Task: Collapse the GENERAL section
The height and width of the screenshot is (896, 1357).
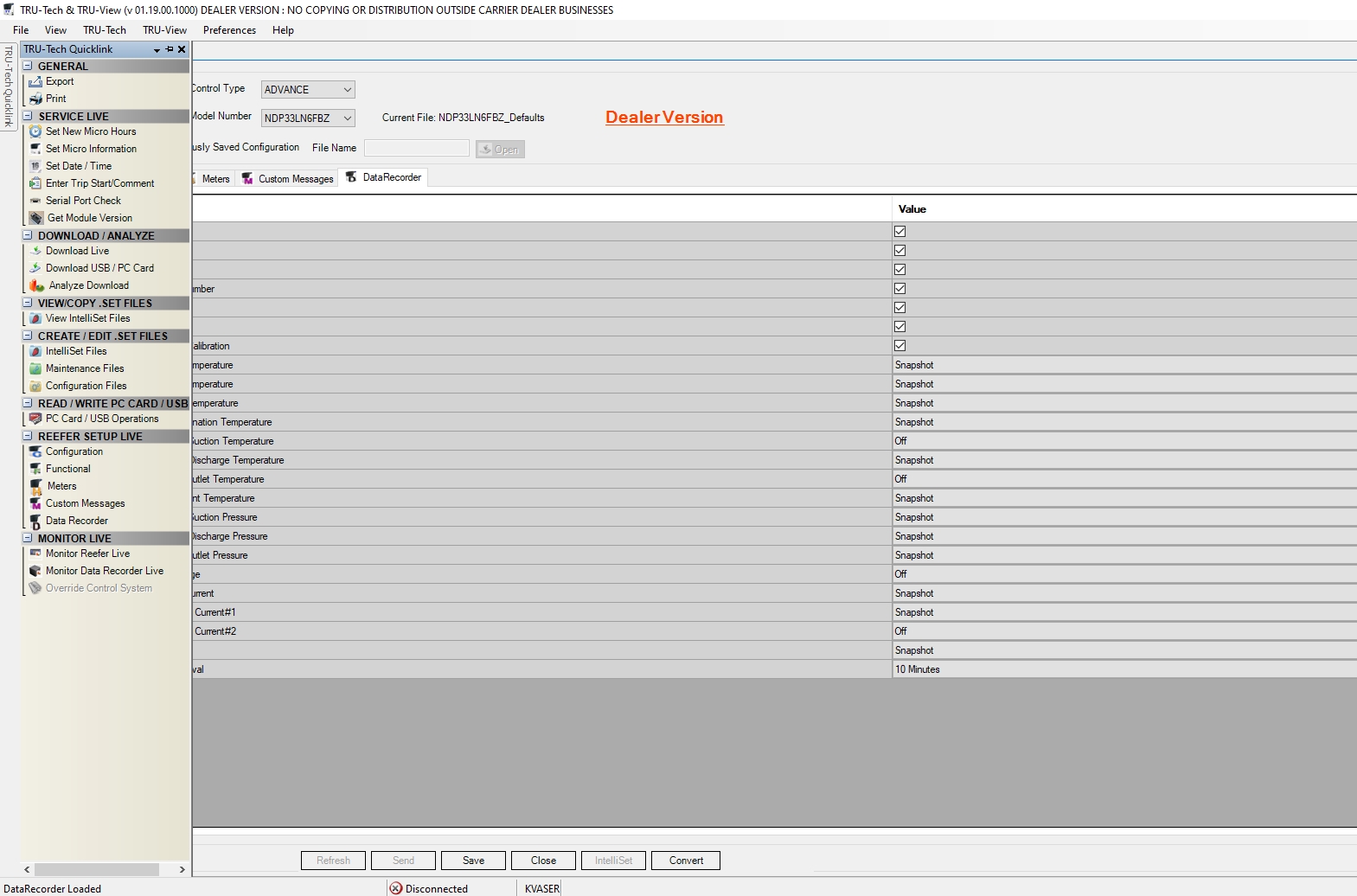Action: [x=28, y=66]
